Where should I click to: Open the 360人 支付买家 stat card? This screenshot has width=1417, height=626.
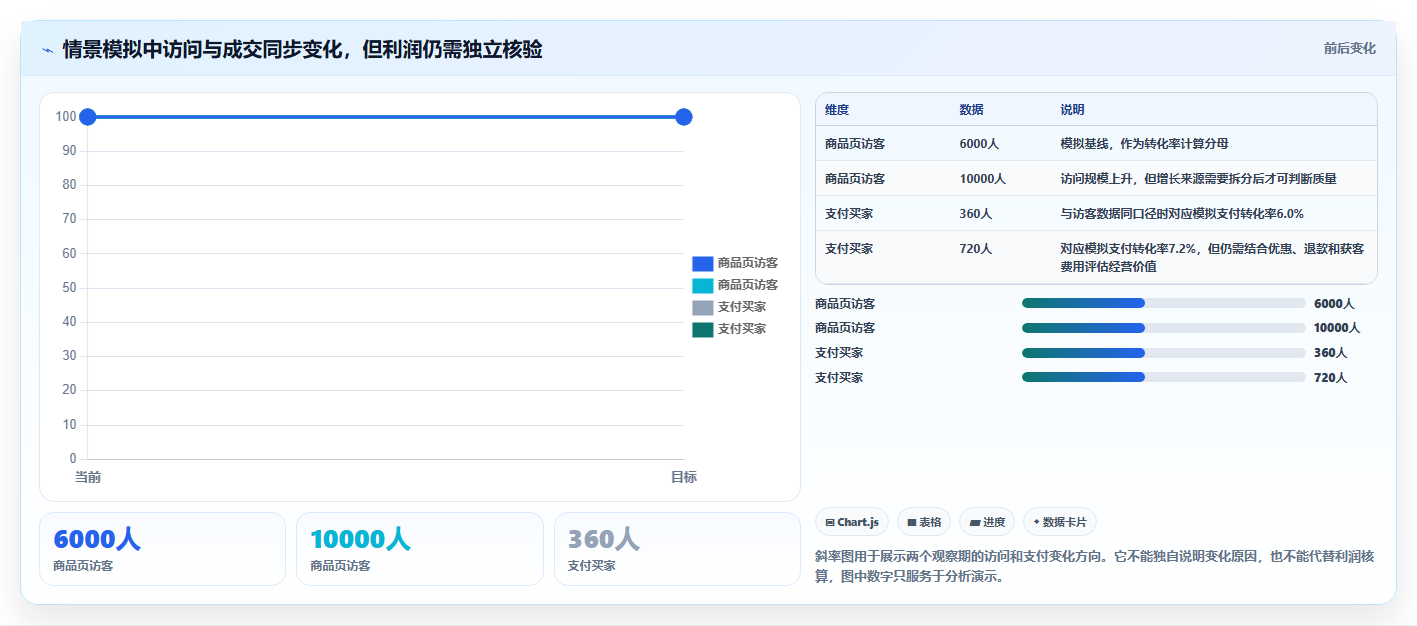(x=677, y=549)
